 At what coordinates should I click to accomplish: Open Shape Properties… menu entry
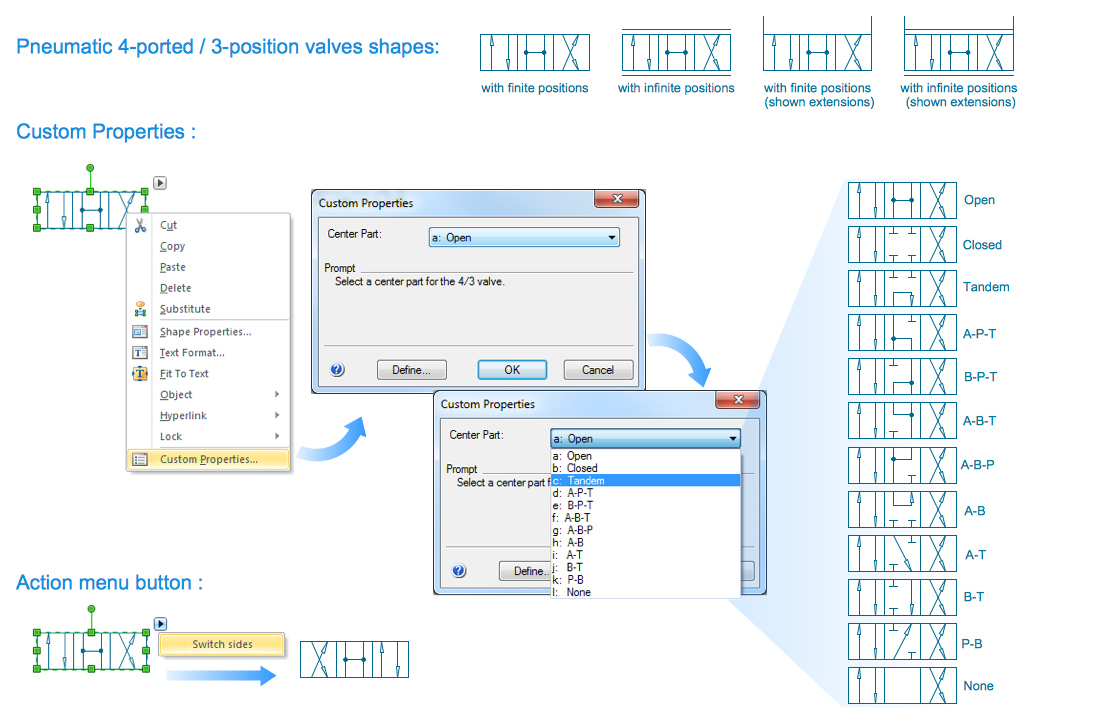pos(209,332)
